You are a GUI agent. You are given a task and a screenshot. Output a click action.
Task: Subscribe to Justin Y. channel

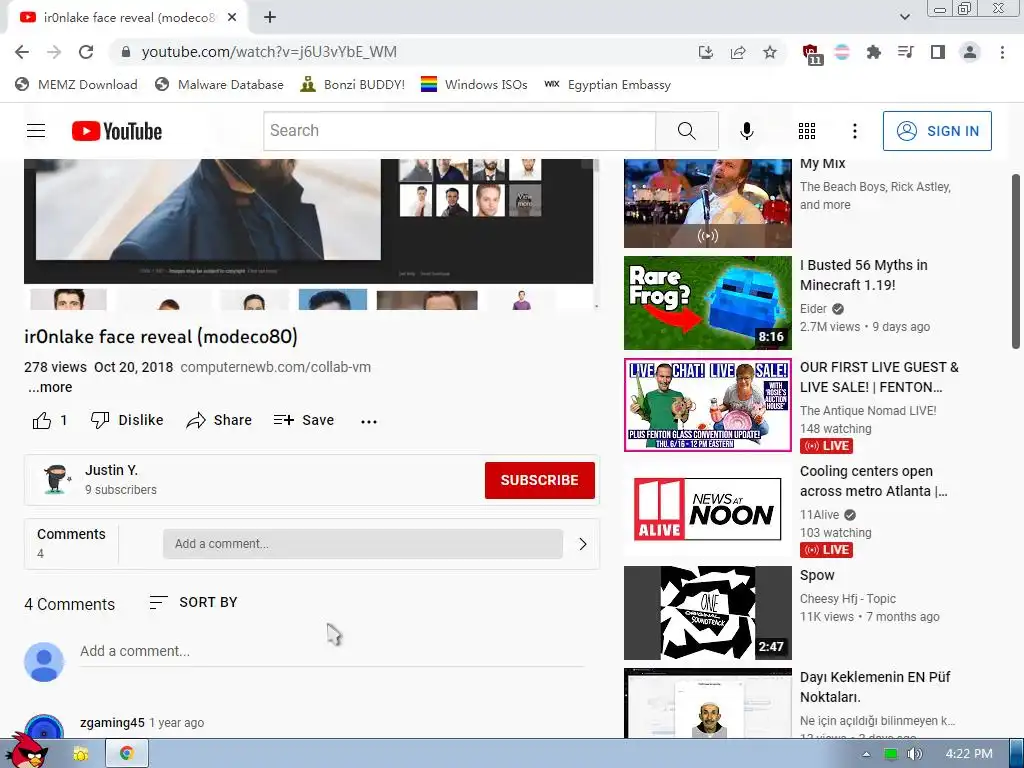pos(539,480)
